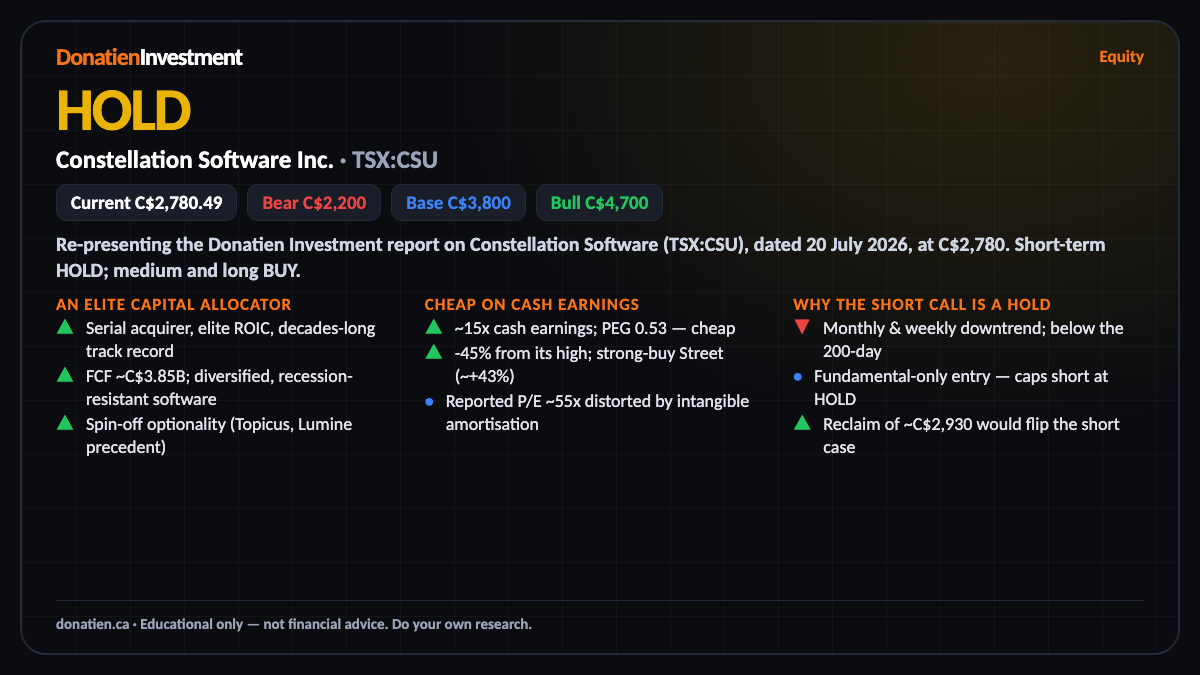The width and height of the screenshot is (1200, 675).
Task: Click the green triangle next to FCF ~C$3.85B
Action: pos(65,375)
